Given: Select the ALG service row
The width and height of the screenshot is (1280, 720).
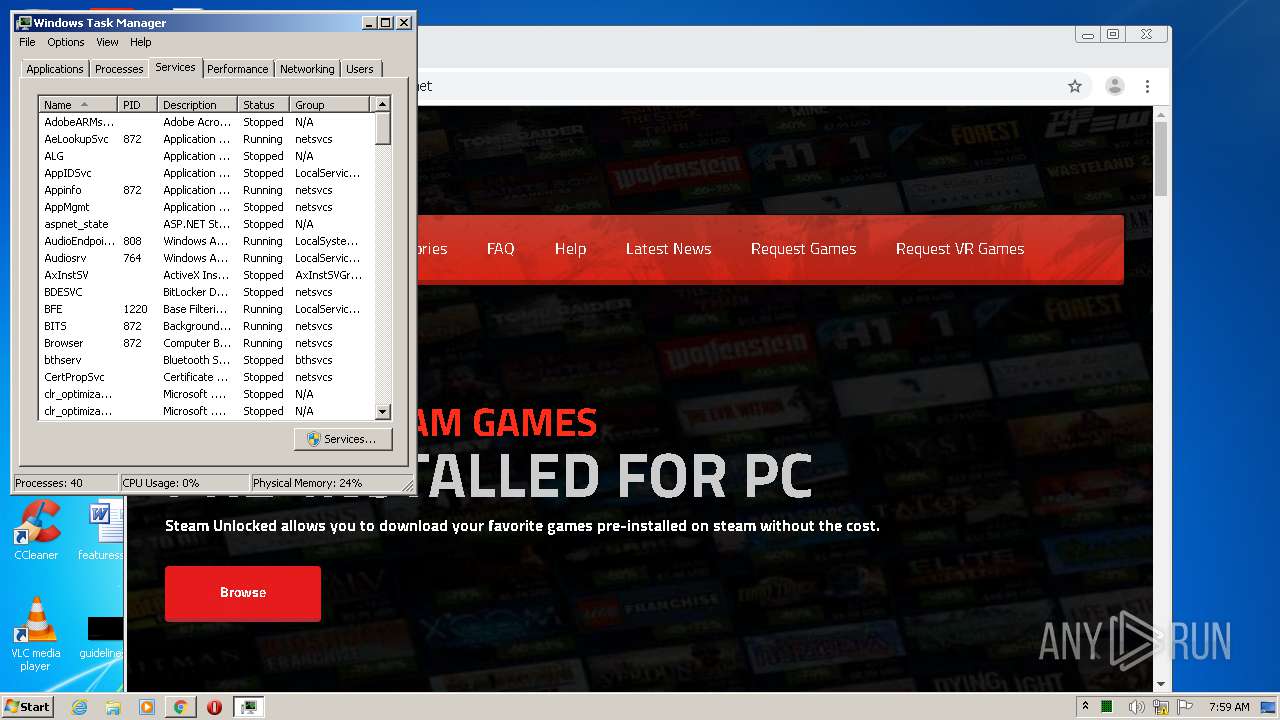Looking at the screenshot, I should tap(206, 156).
